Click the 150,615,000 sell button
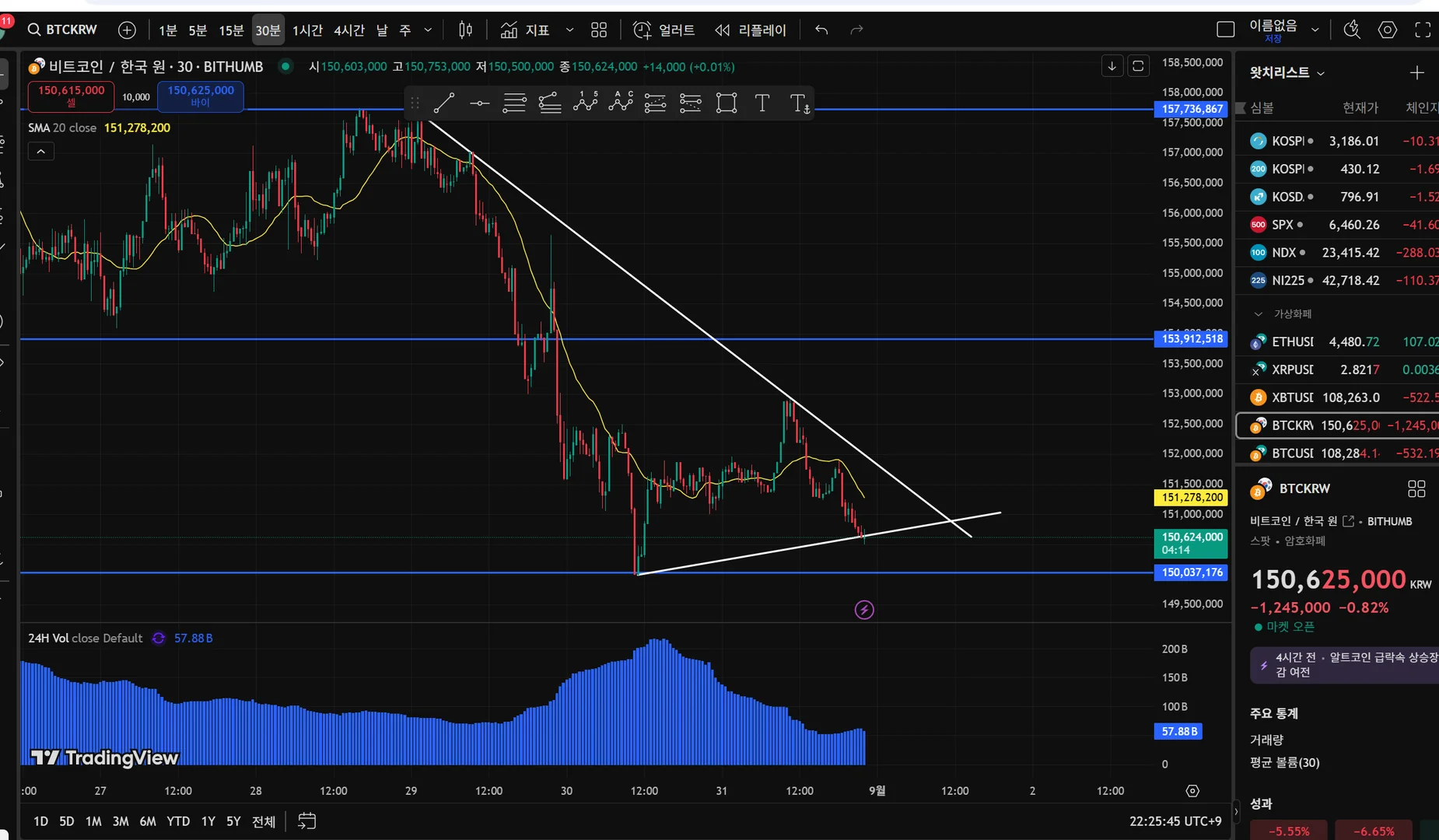The width and height of the screenshot is (1439, 840). 71,96
